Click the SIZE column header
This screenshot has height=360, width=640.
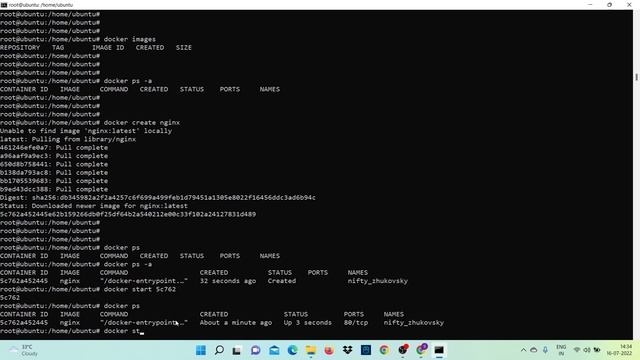[x=184, y=48]
